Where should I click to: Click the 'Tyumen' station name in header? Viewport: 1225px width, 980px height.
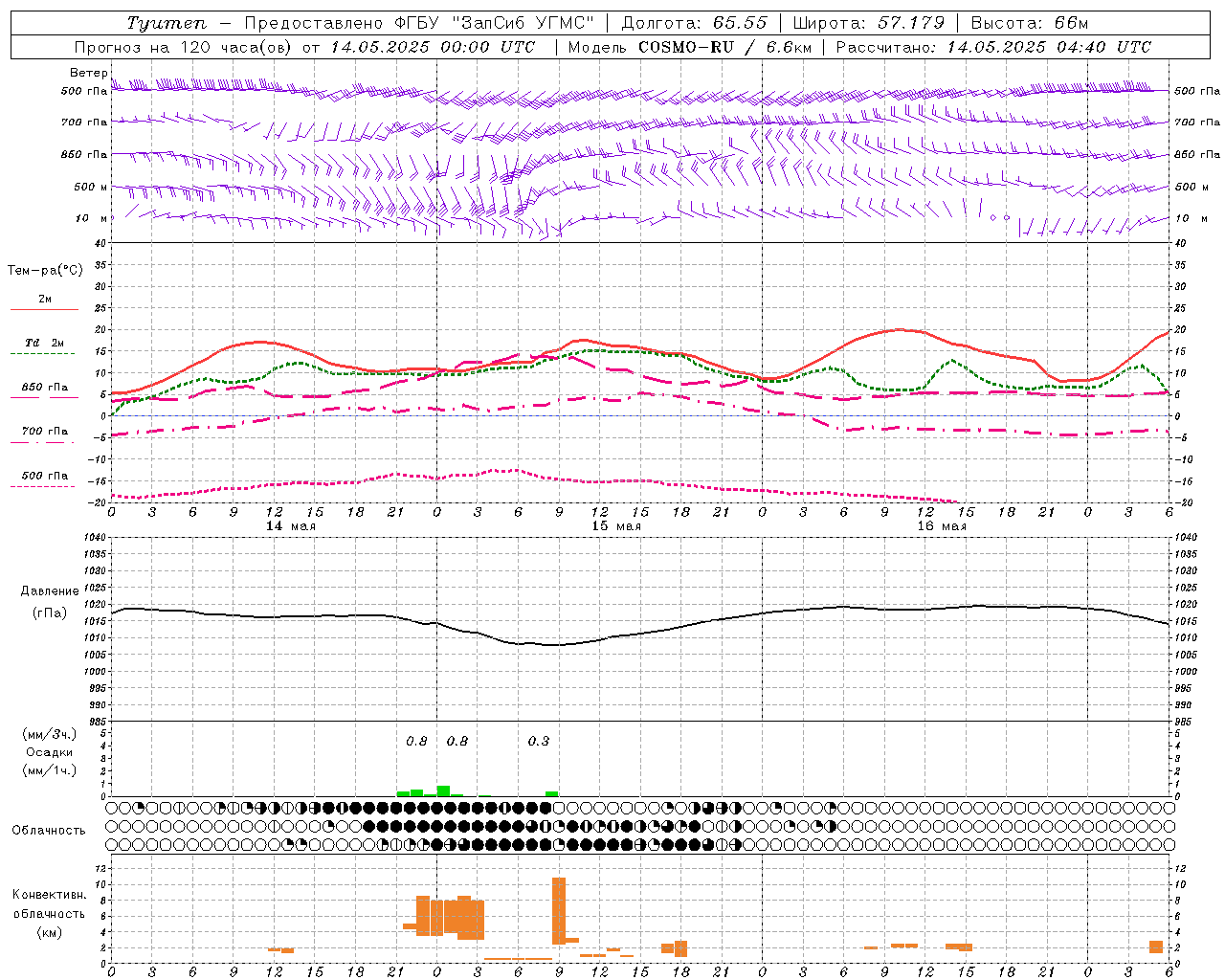pyautogui.click(x=167, y=23)
